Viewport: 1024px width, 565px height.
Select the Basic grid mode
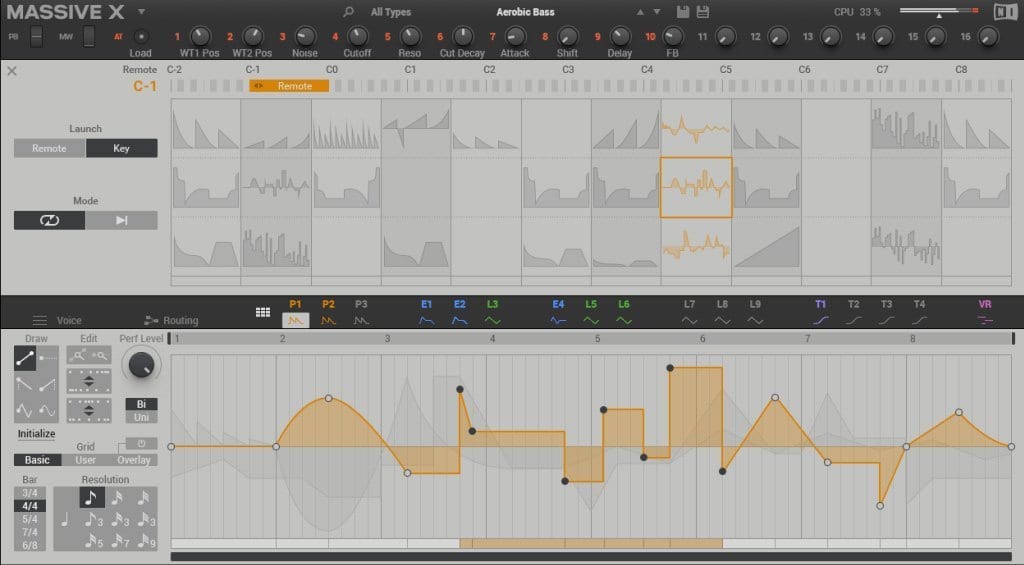(x=37, y=460)
